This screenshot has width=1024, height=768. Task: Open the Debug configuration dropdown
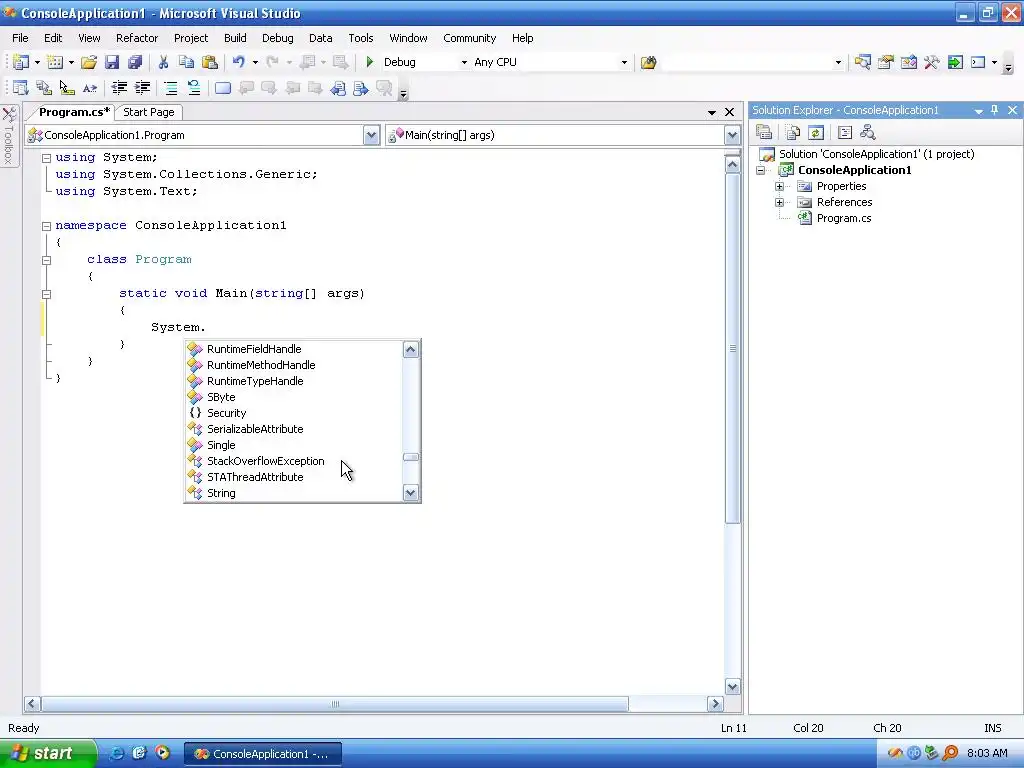click(464, 63)
